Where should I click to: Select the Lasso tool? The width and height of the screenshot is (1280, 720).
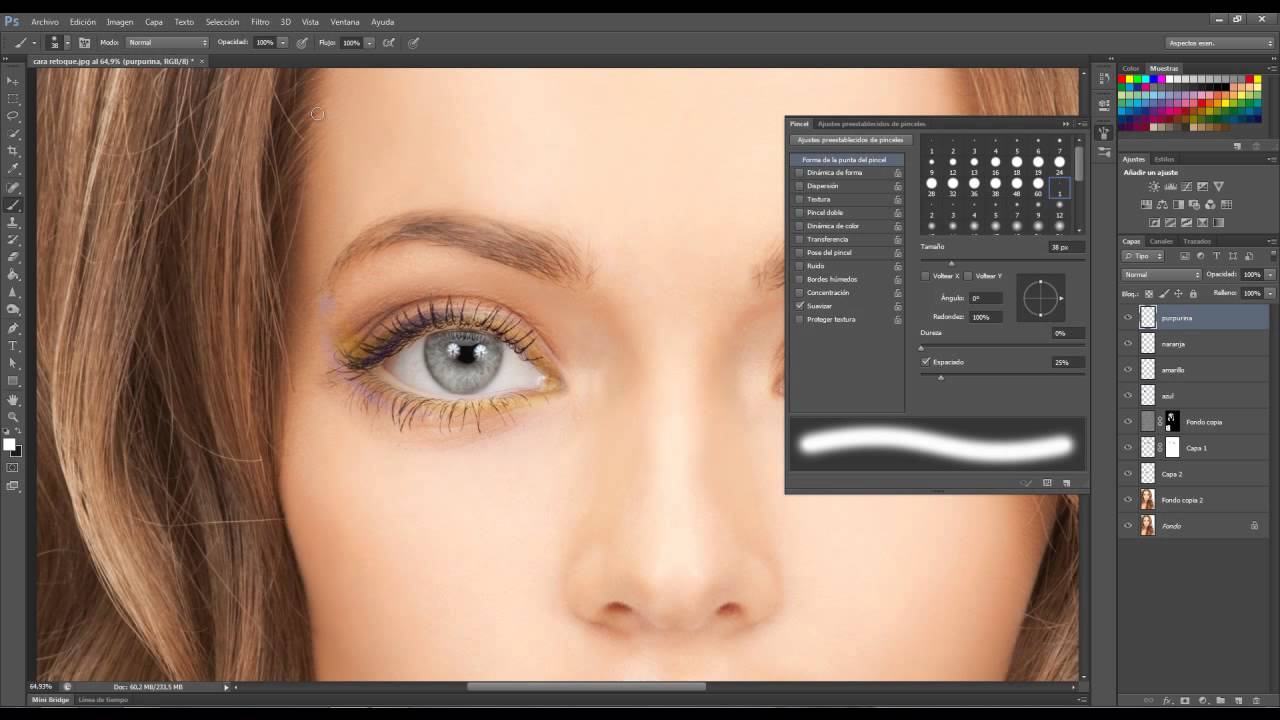[x=13, y=116]
